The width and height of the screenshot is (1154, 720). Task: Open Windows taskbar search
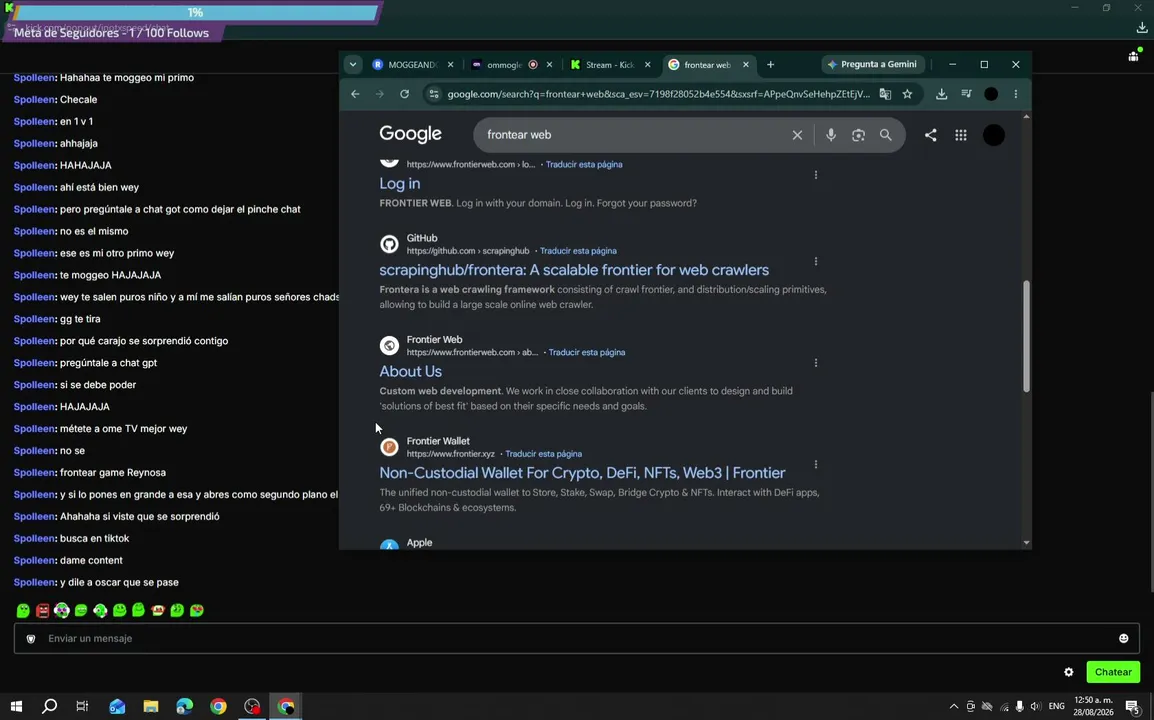49,706
